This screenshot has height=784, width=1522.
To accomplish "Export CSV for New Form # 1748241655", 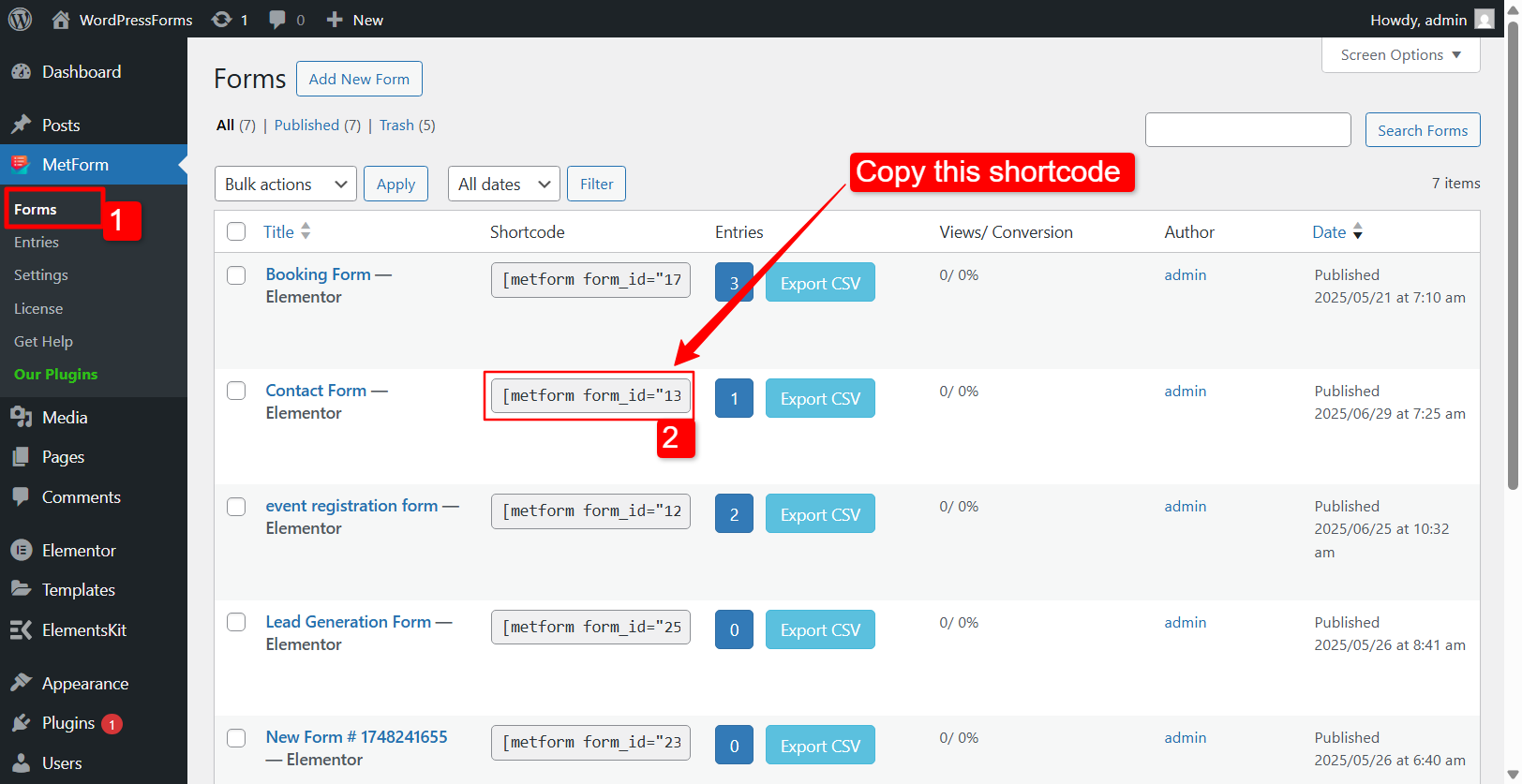I will [820, 746].
